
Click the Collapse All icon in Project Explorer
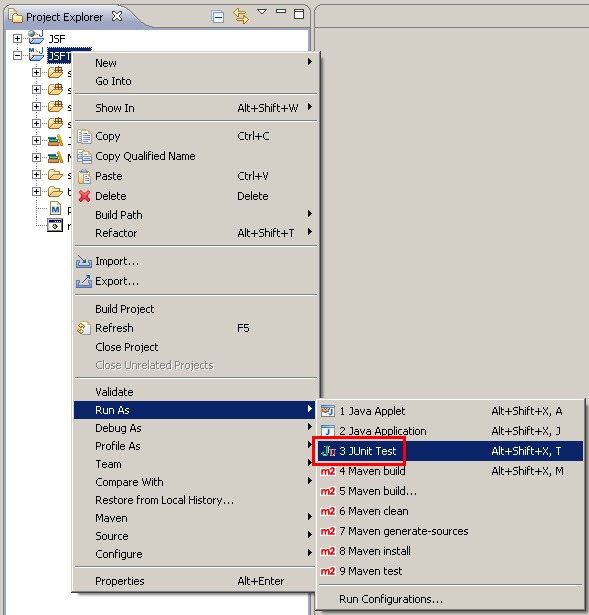coord(218,17)
